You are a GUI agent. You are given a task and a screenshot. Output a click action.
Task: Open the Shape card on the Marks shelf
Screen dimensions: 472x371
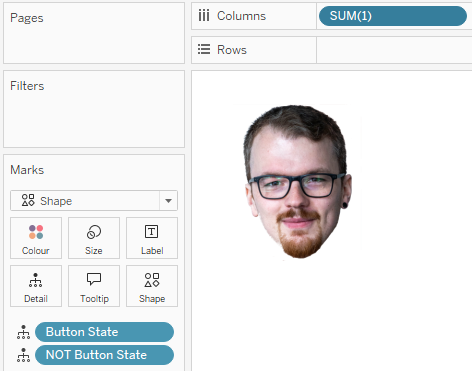152,286
